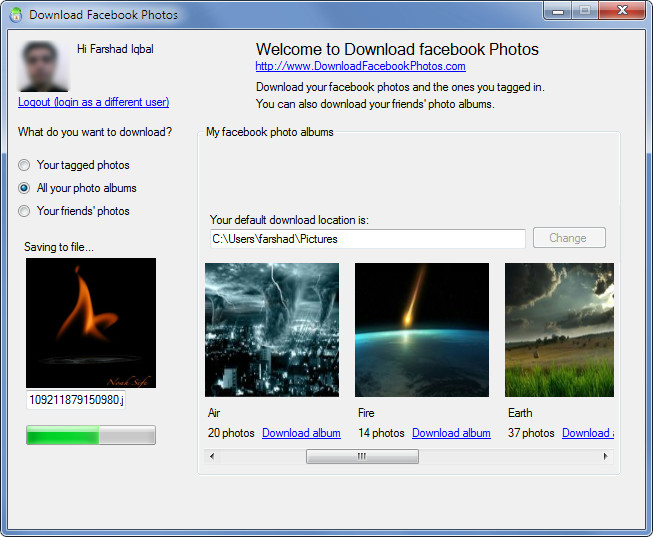Screen dimensions: 653x537
Task: Click the 'Earth' album name
Action: [x=520, y=413]
